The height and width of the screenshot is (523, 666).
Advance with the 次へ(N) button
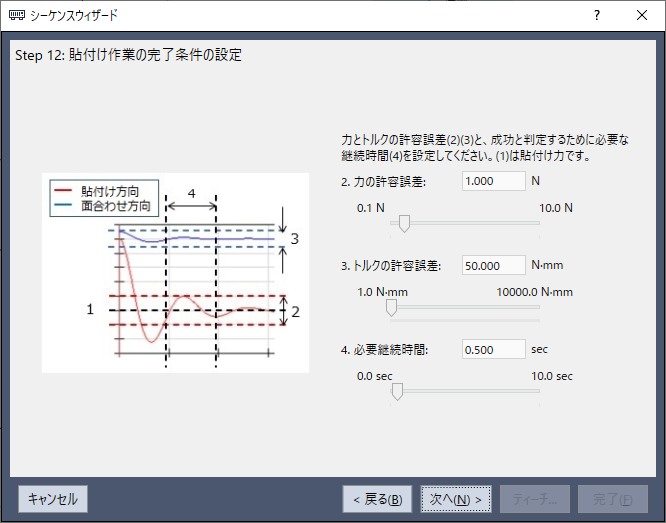click(x=456, y=498)
